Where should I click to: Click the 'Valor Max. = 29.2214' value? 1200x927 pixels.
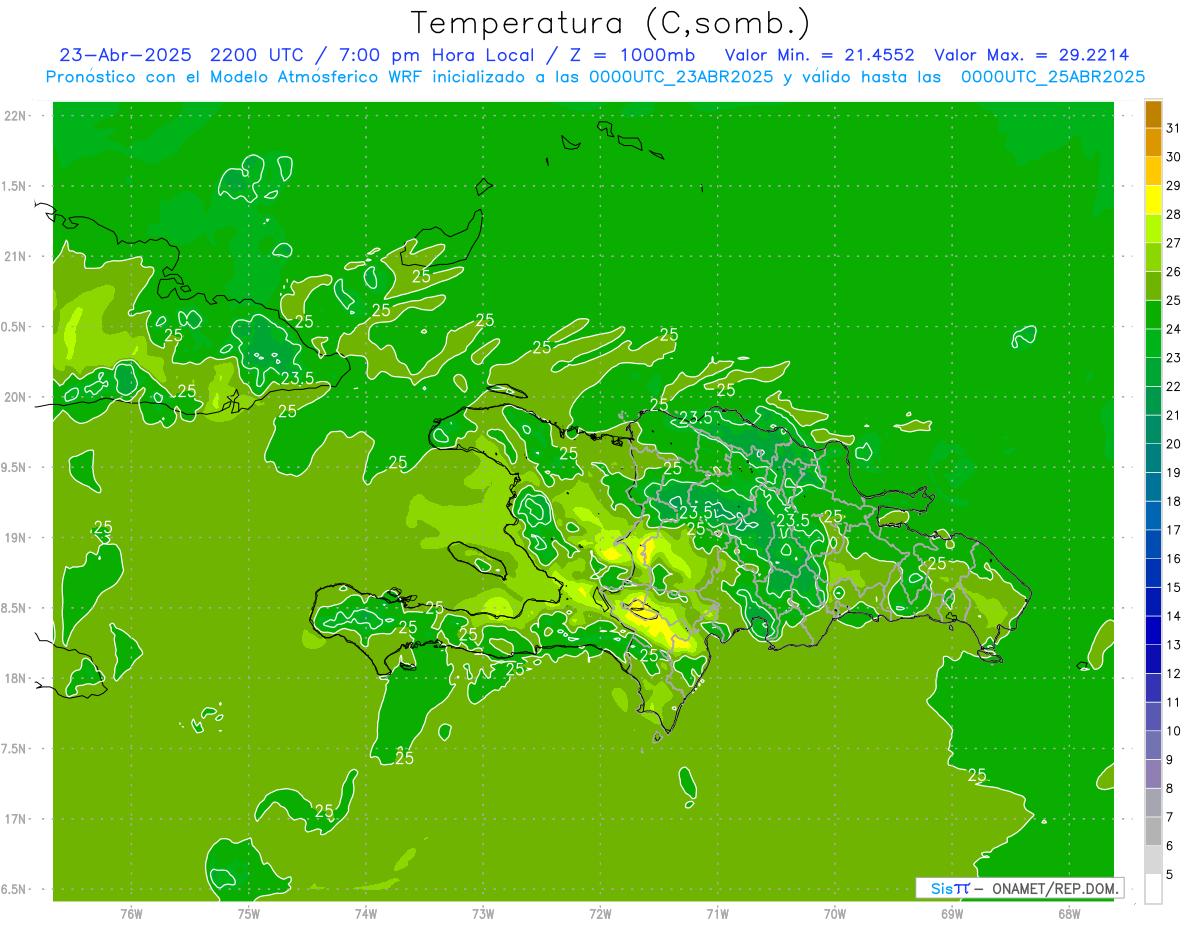[x=1032, y=55]
